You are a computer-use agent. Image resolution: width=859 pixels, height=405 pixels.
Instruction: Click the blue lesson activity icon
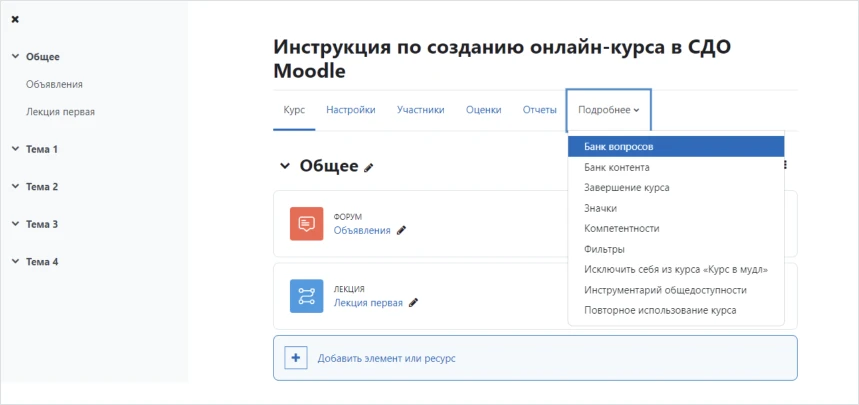(x=306, y=296)
